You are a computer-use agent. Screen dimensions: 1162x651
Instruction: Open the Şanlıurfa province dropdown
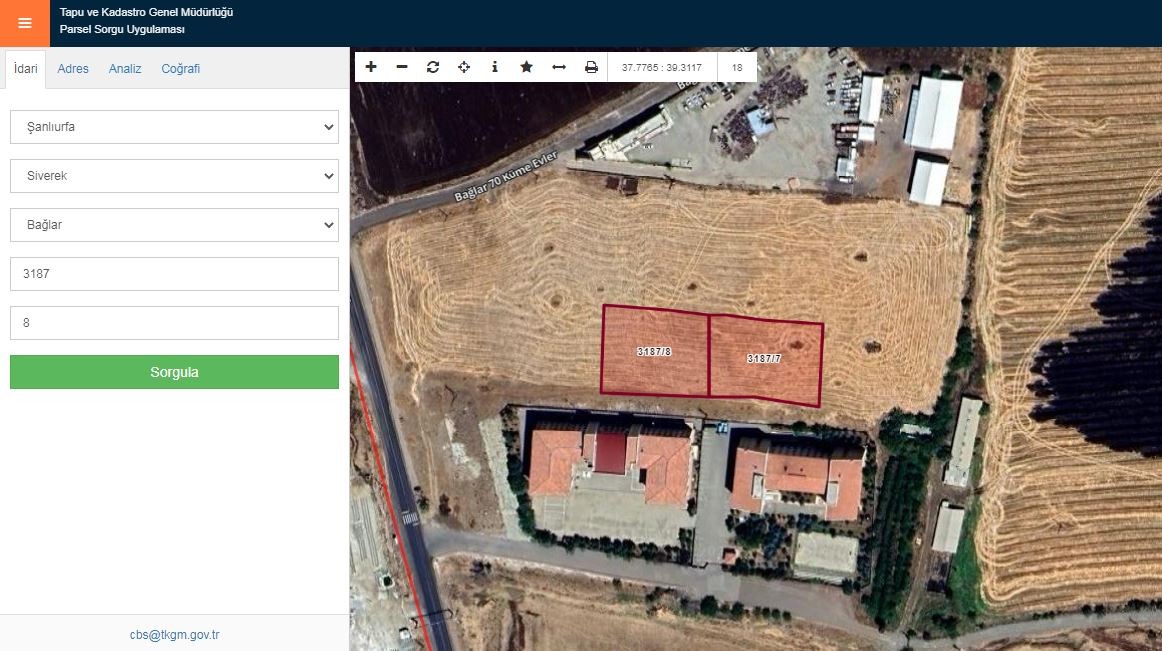pyautogui.click(x=174, y=127)
